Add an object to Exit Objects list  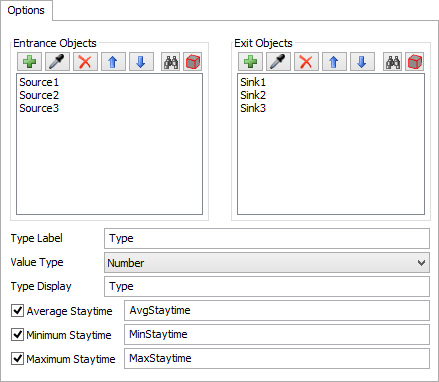point(250,62)
